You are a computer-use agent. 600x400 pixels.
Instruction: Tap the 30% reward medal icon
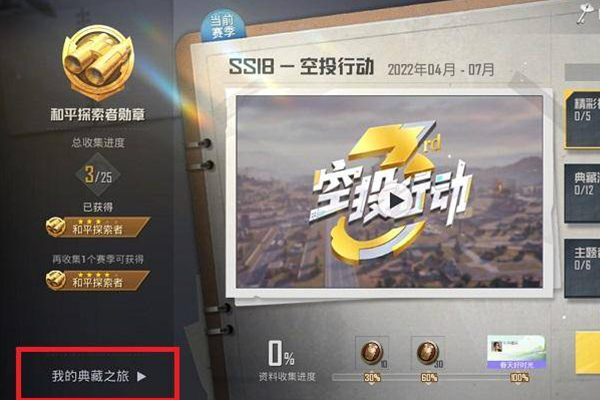pos(372,353)
